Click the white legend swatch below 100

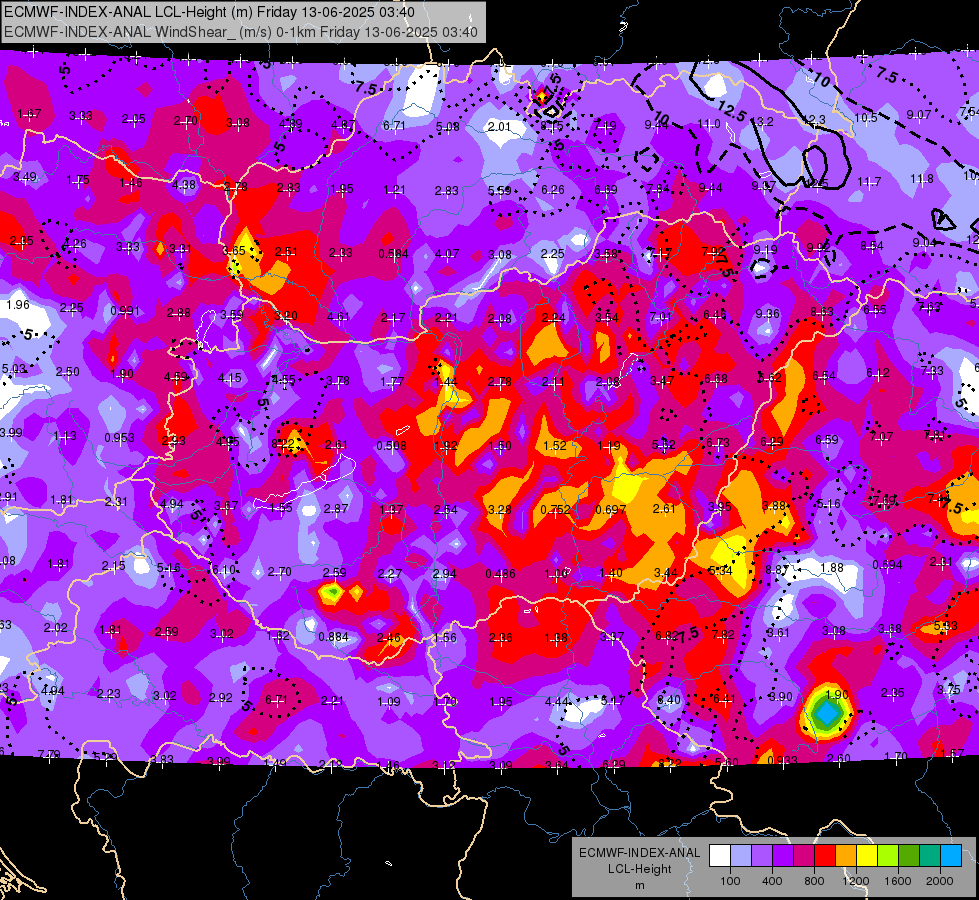(720, 855)
